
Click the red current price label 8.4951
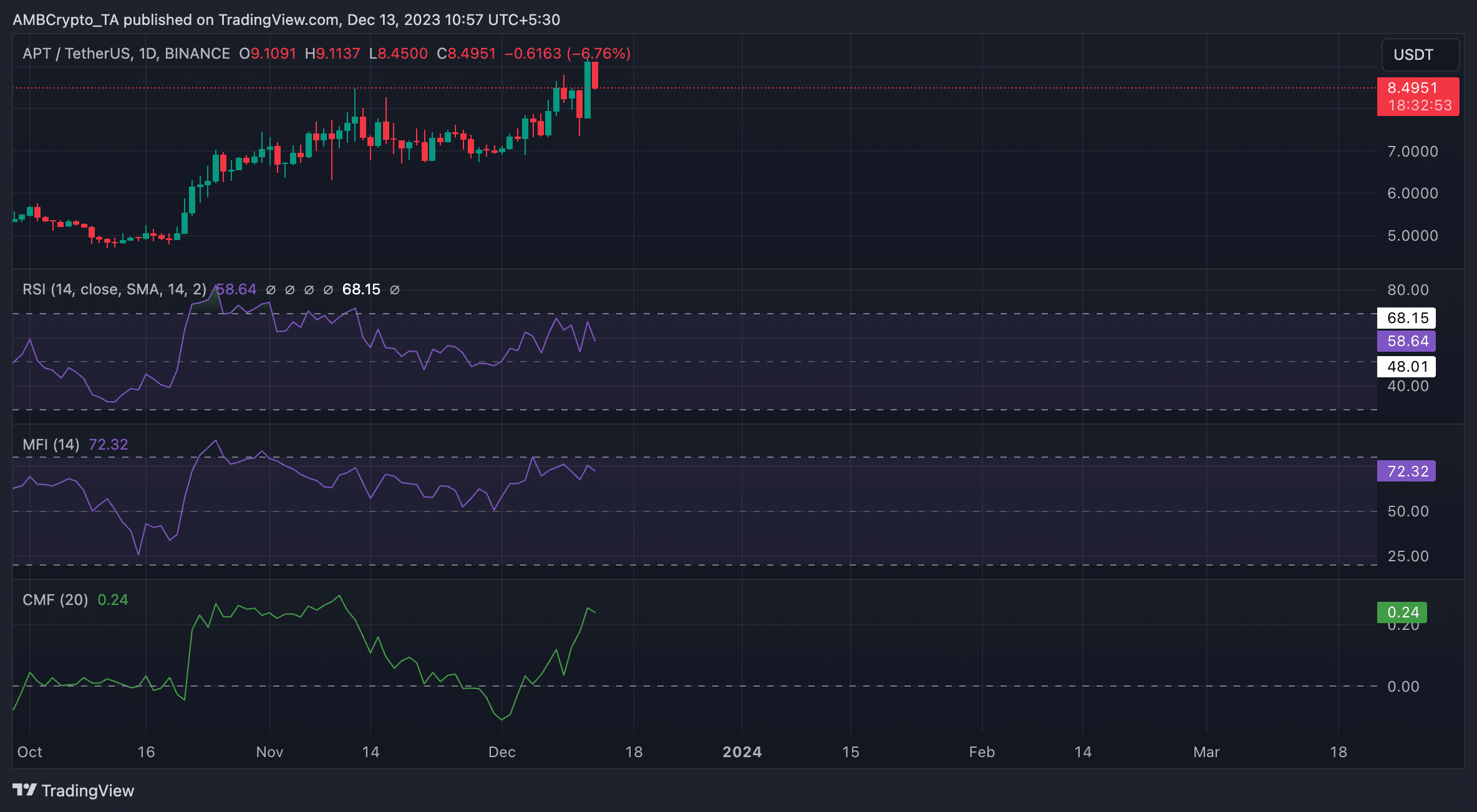pyautogui.click(x=1418, y=97)
